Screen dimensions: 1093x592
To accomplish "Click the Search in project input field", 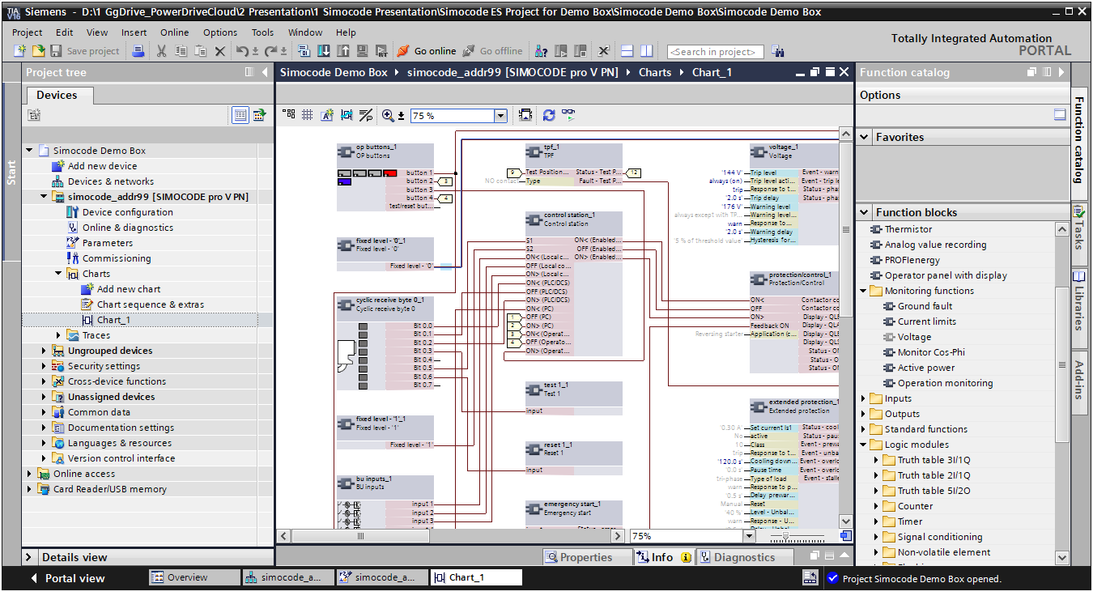I will click(716, 51).
